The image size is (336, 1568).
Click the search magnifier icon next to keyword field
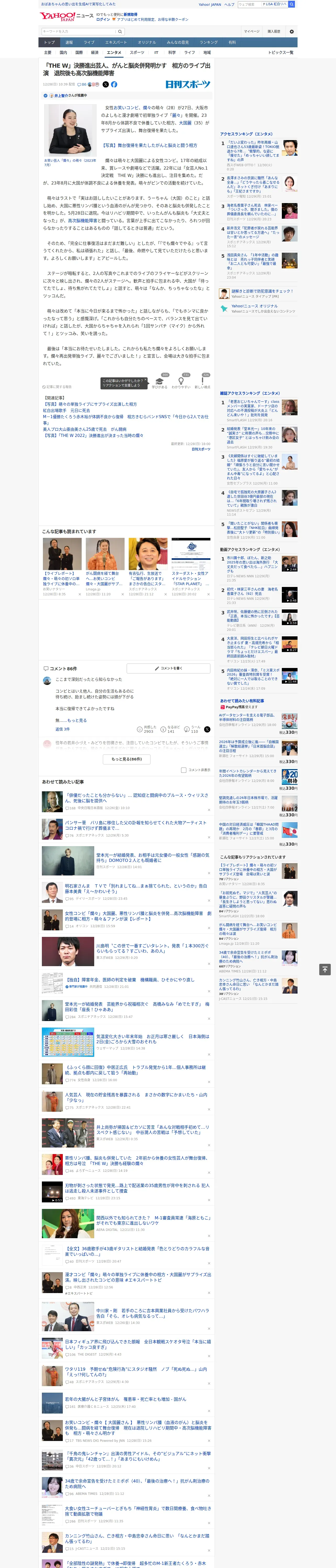(120, 31)
